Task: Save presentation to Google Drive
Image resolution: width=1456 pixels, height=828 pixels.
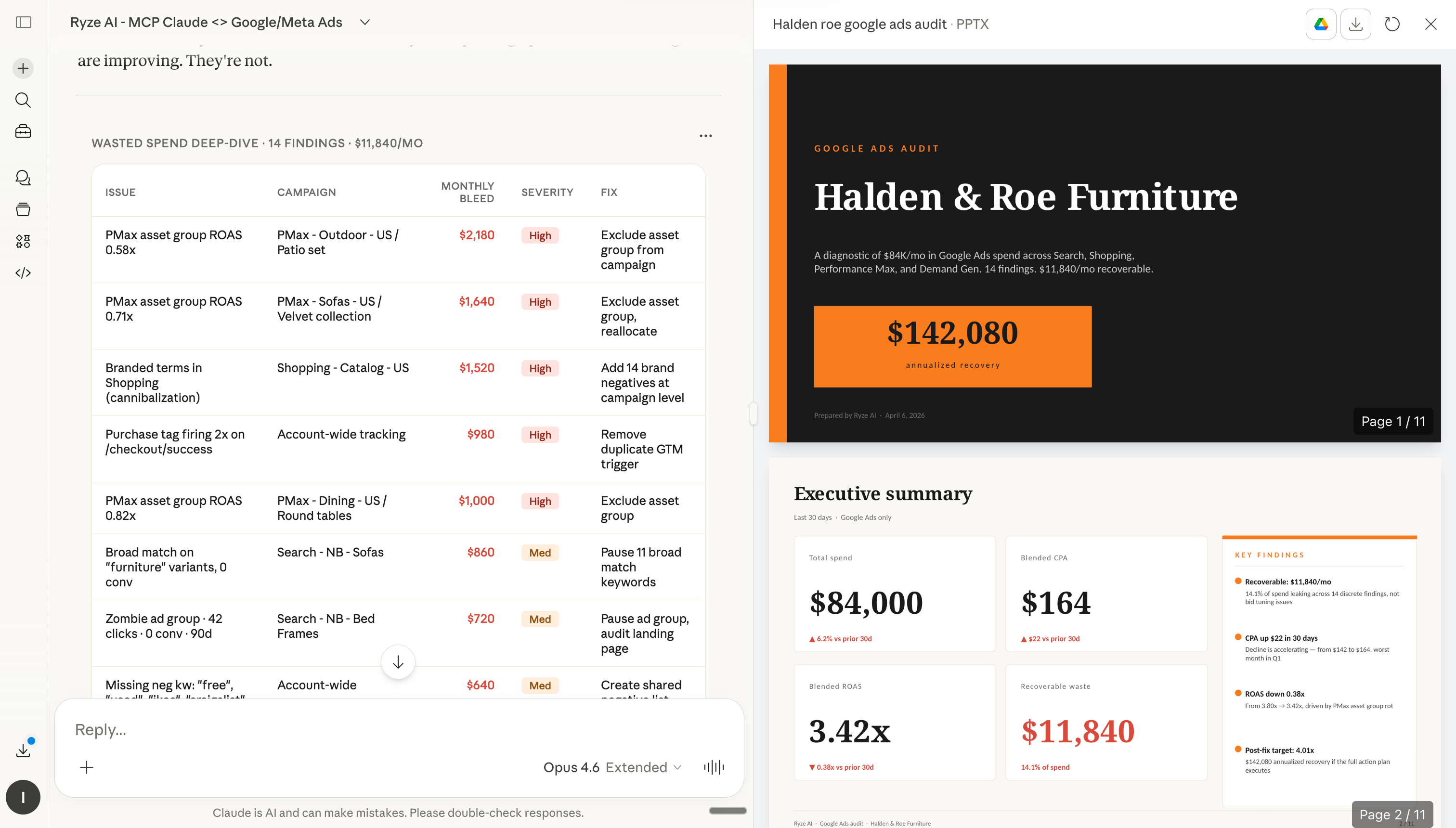Action: click(x=1321, y=24)
